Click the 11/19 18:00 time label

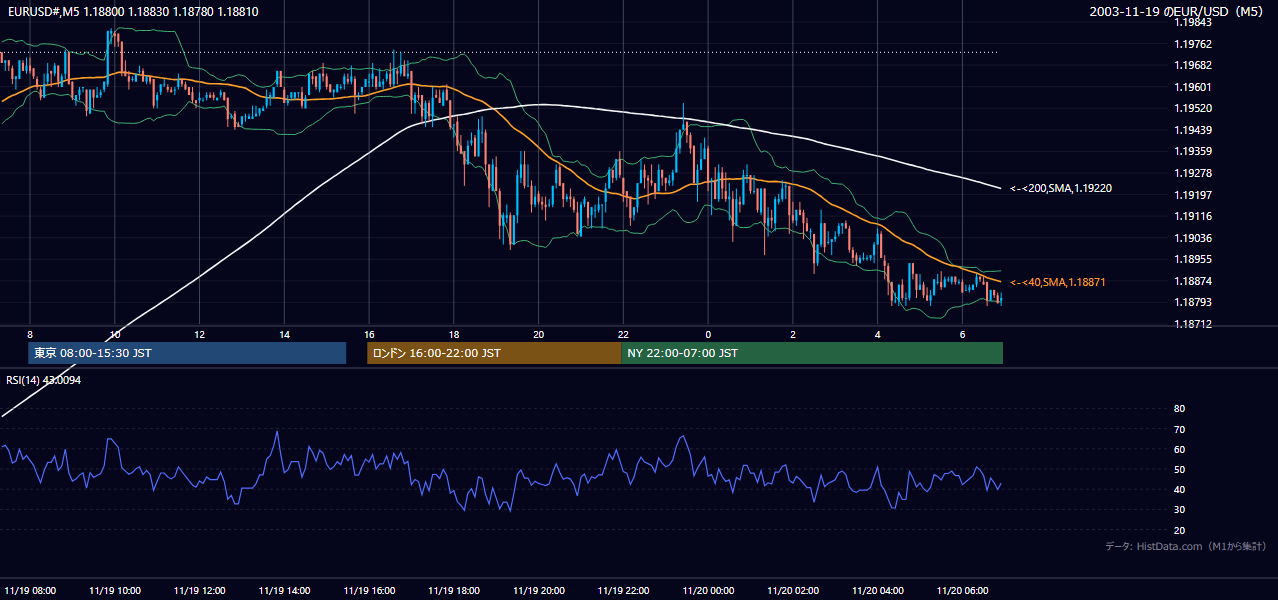click(454, 590)
